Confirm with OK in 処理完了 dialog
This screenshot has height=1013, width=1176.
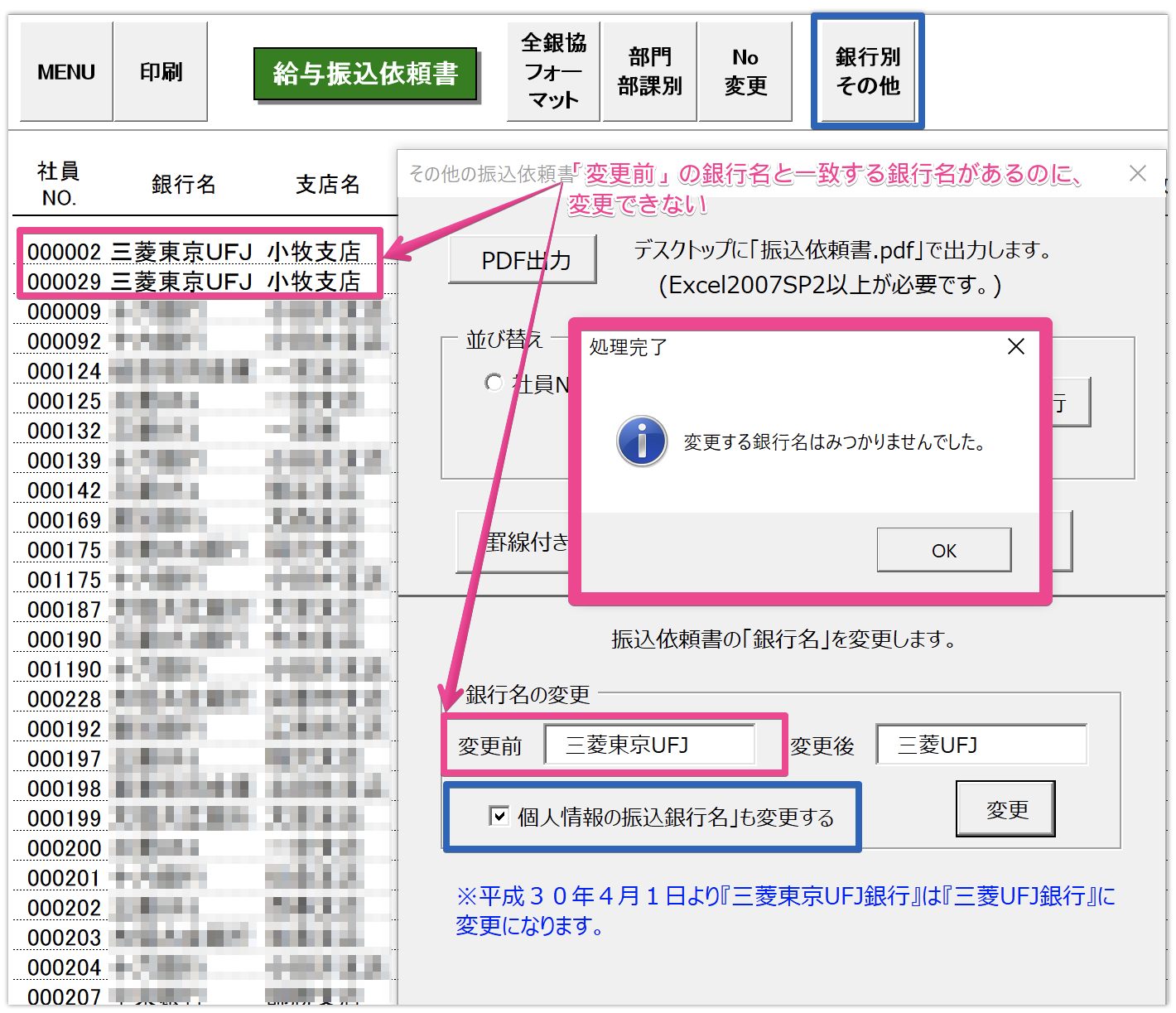coord(944,550)
